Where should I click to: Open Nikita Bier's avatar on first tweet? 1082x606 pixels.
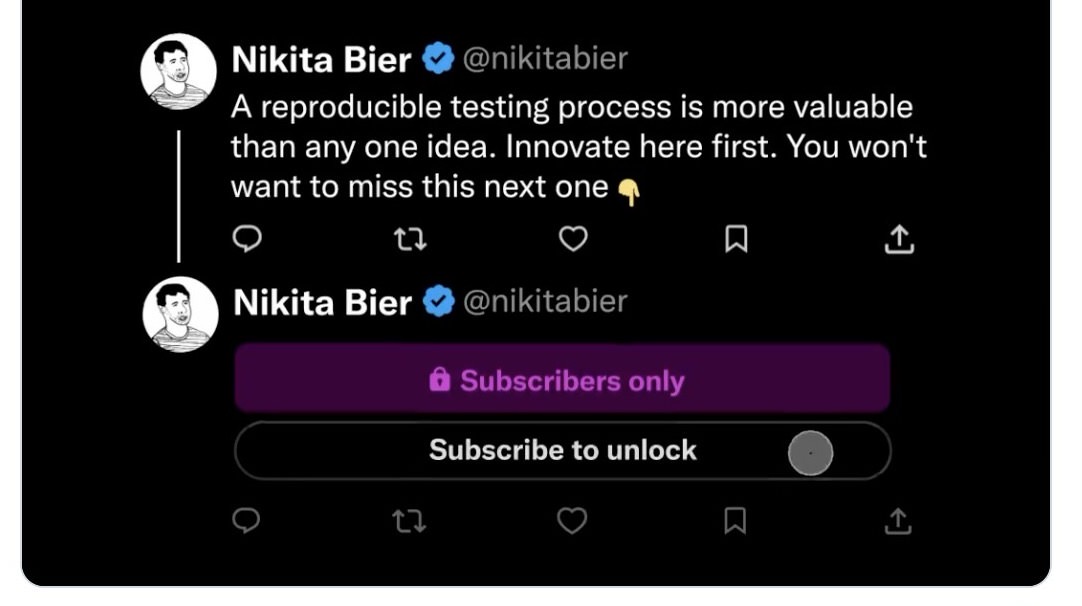[179, 71]
